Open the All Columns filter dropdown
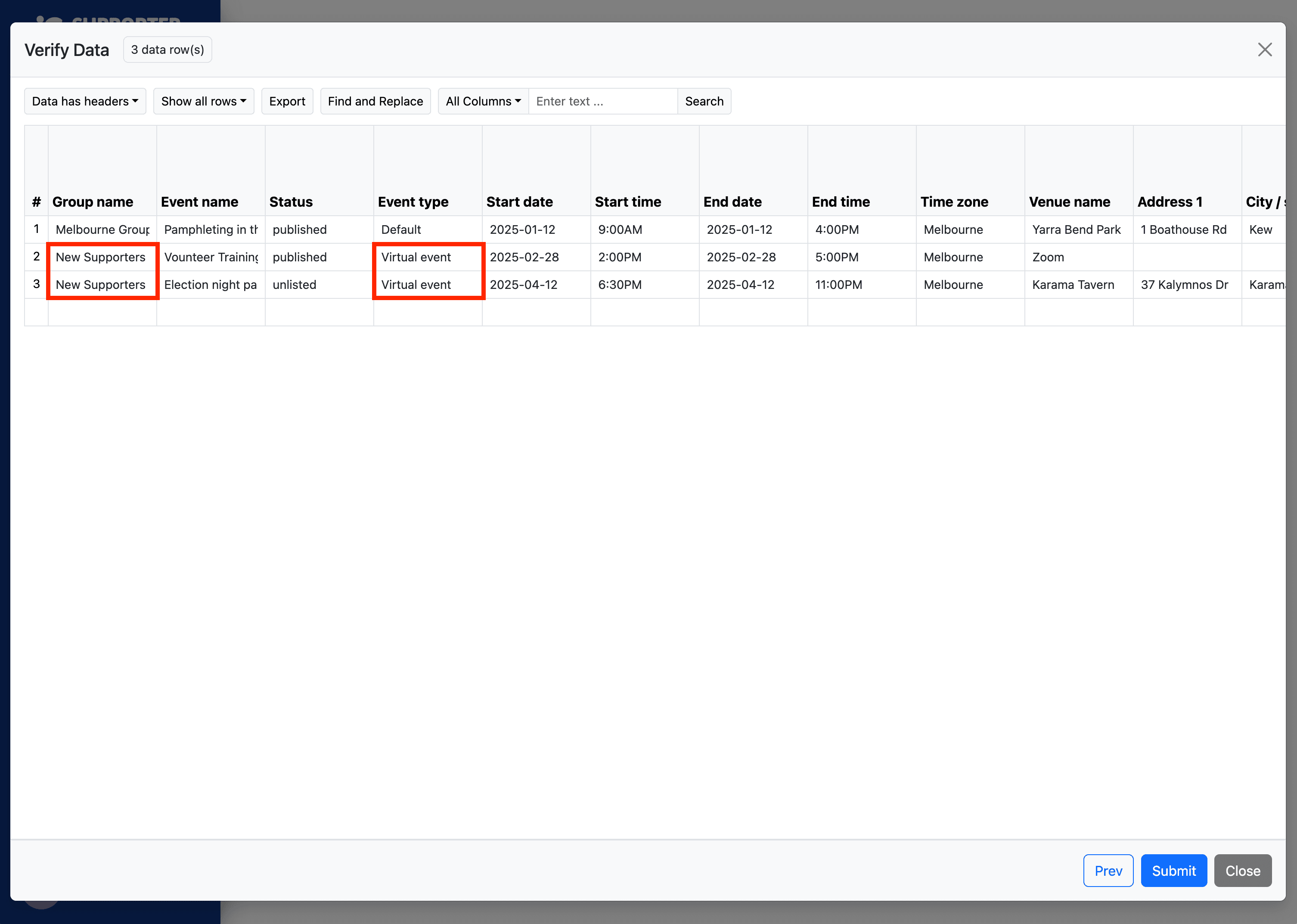This screenshot has height=924, width=1297. pyautogui.click(x=482, y=101)
